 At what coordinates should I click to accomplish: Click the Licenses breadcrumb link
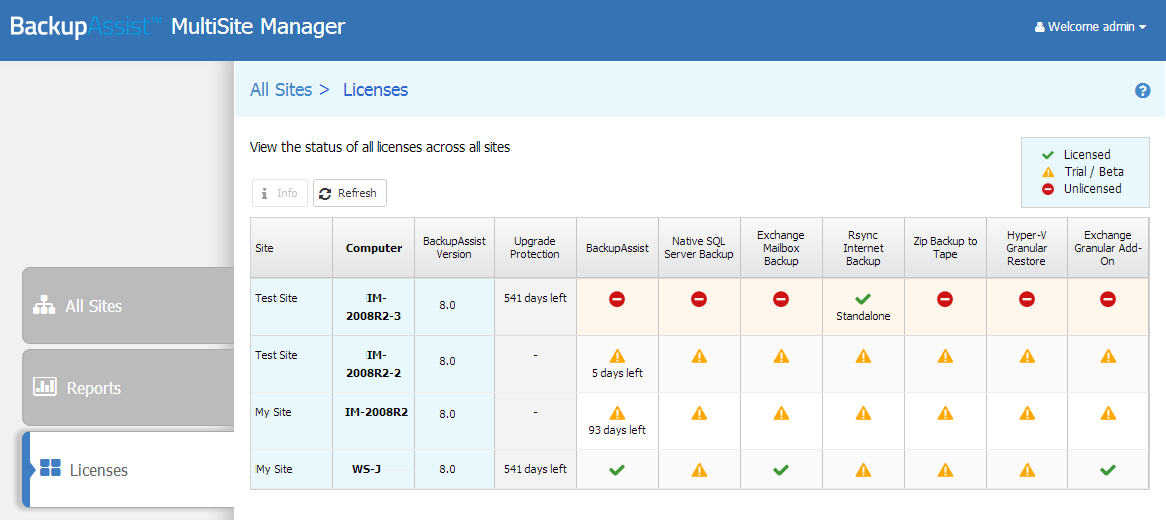[376, 90]
